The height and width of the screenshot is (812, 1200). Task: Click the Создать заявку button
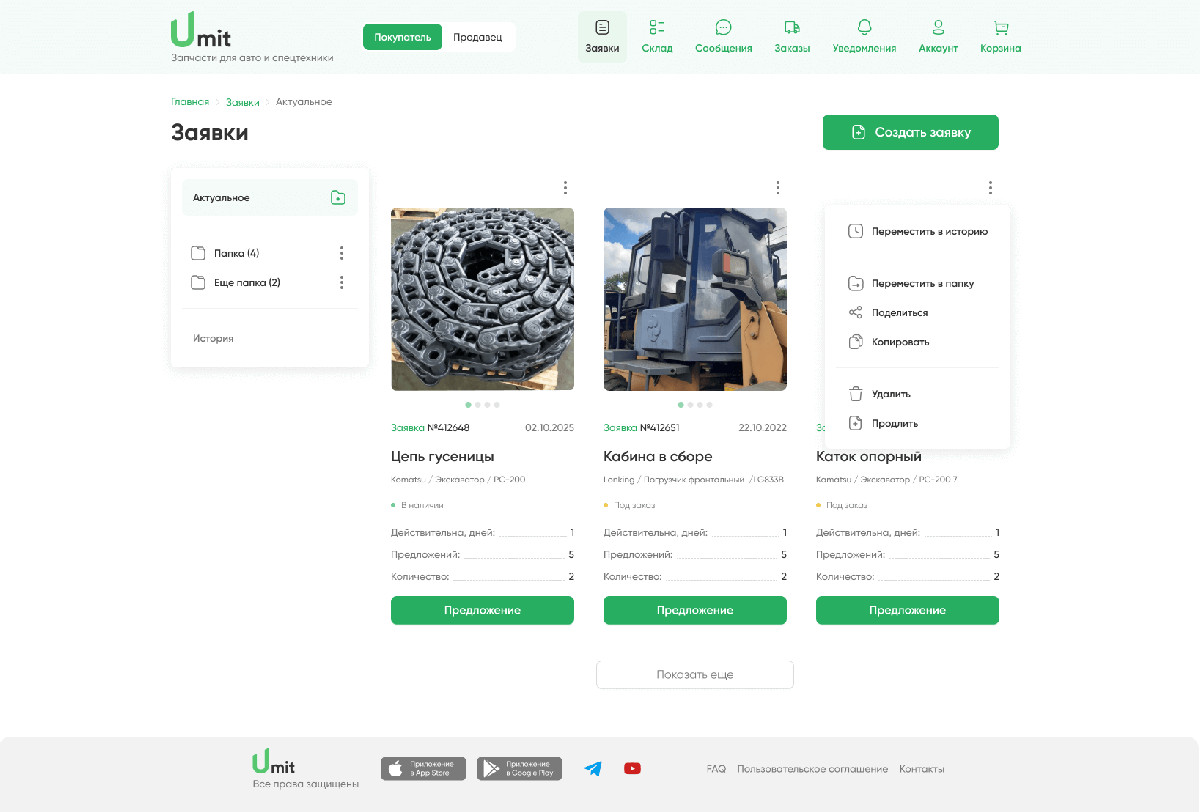(910, 132)
